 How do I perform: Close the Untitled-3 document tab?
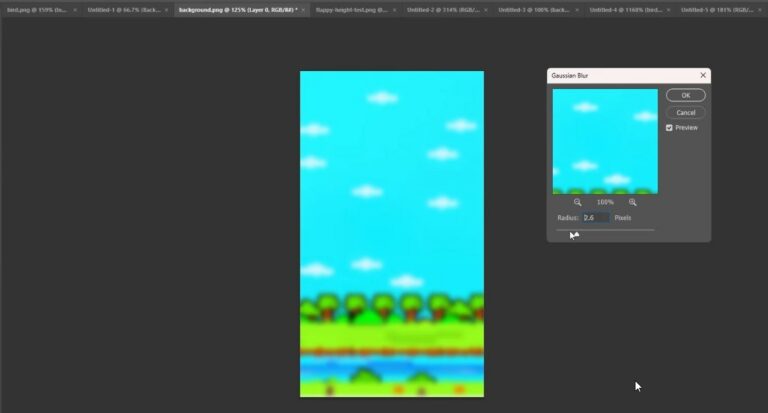(577, 9)
